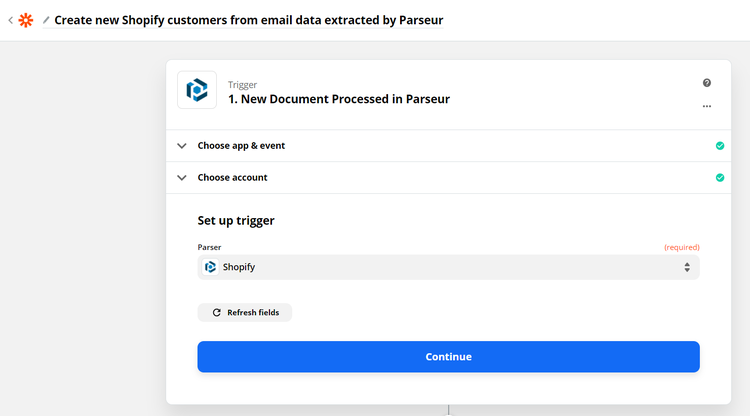
Task: Click green checkmark beside Choose account
Action: pos(720,178)
